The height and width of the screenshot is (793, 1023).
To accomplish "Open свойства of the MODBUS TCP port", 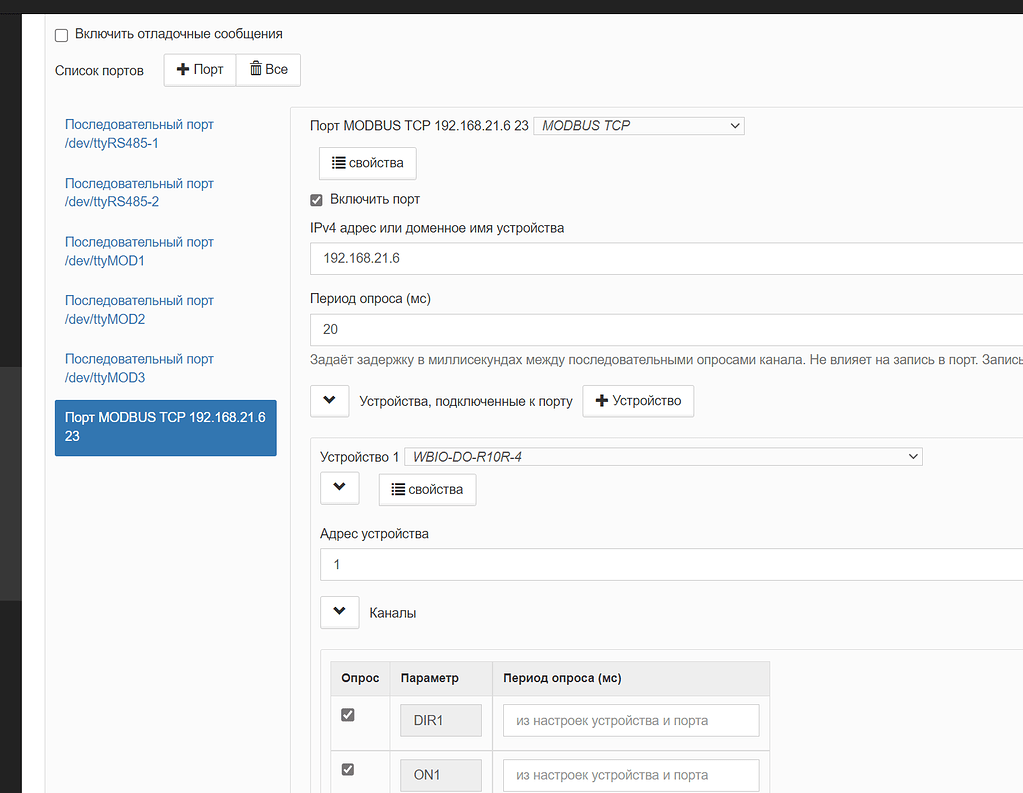I will pos(367,162).
